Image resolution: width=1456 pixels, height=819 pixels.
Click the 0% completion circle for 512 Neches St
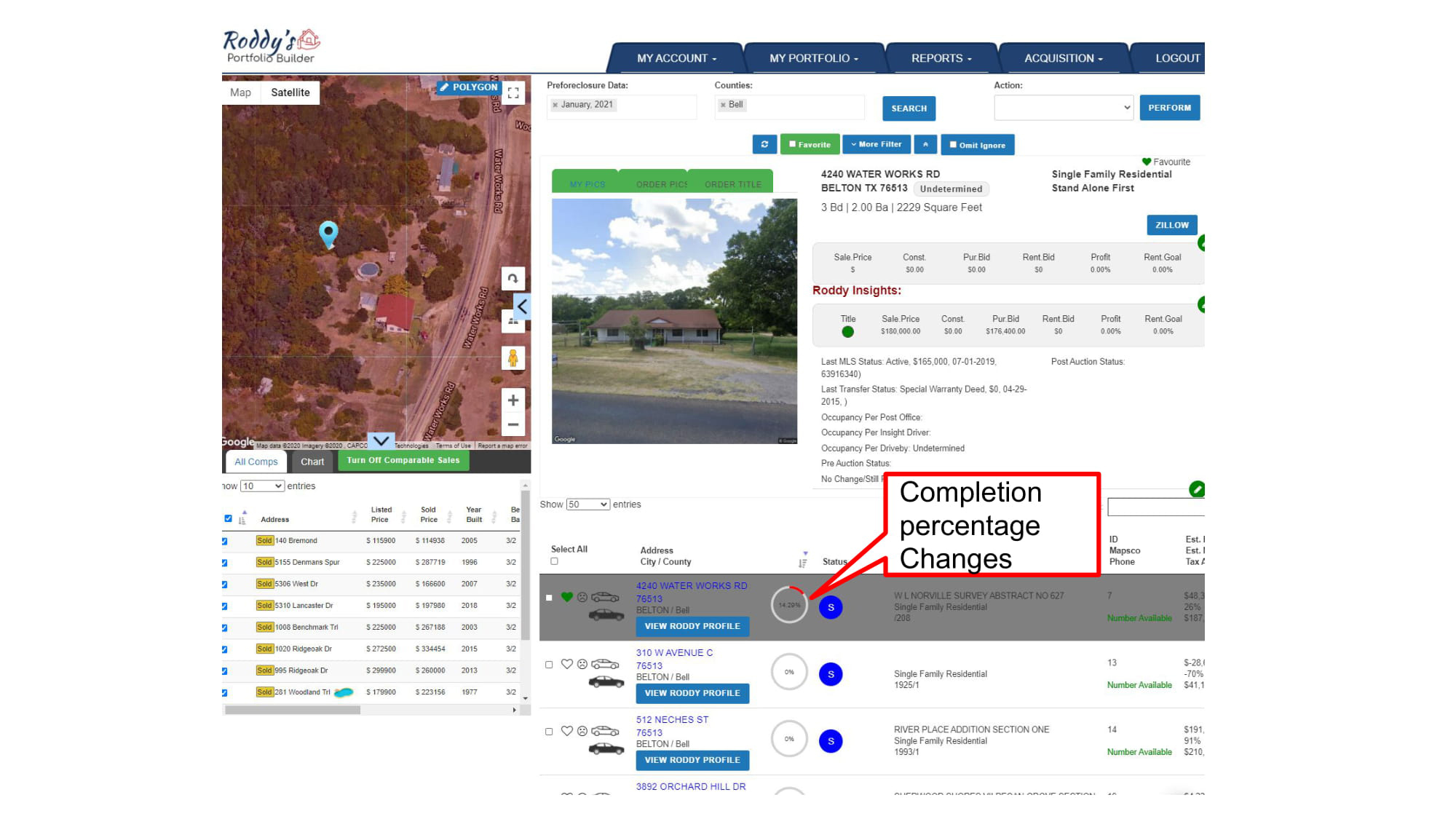pyautogui.click(x=789, y=739)
